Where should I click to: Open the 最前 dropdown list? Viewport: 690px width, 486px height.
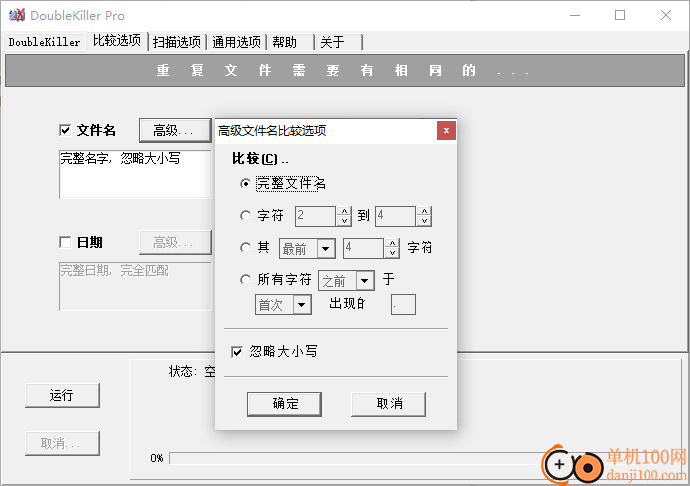[x=326, y=249]
